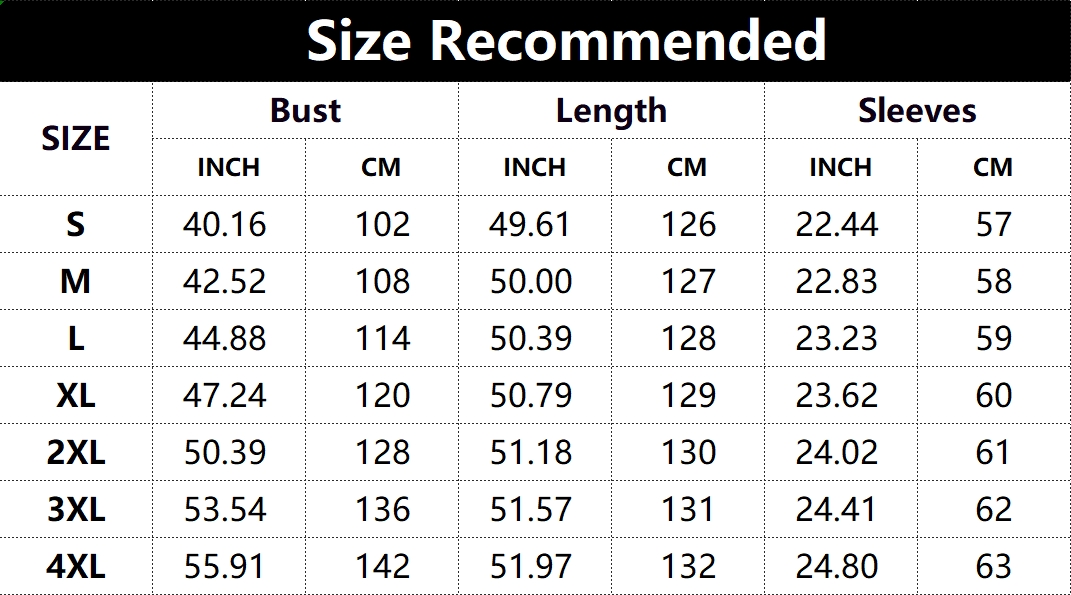Click the 127 length CM cell

point(688,281)
